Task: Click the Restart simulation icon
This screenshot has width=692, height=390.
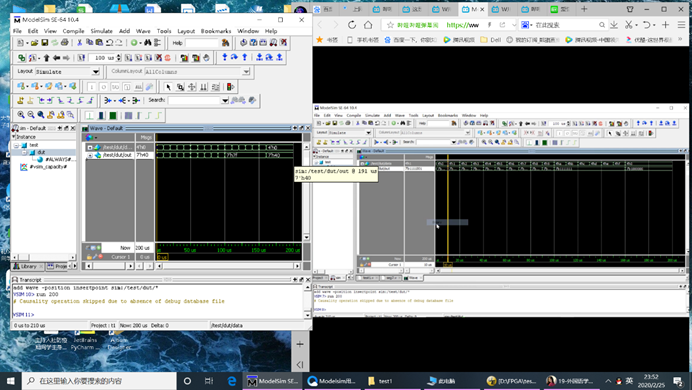Action: (81, 58)
